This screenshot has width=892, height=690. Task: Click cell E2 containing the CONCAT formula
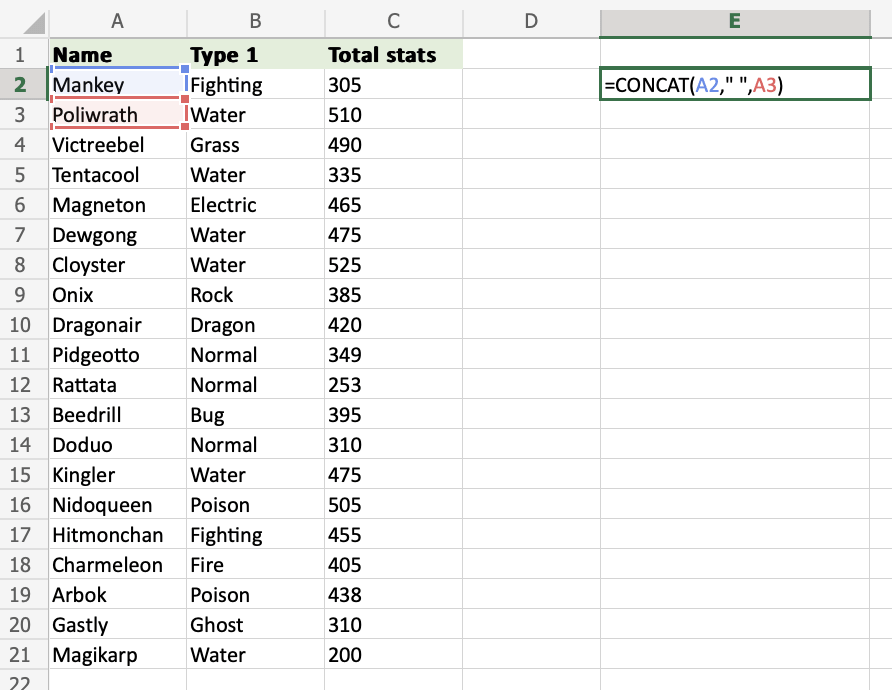pos(735,85)
